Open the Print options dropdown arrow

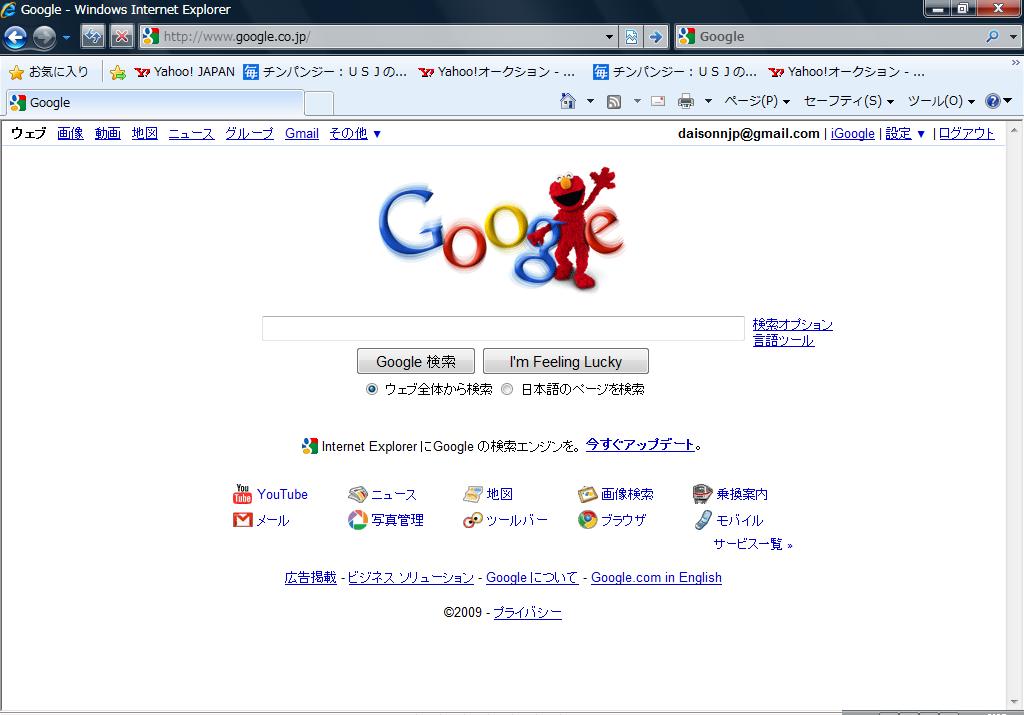pos(708,101)
